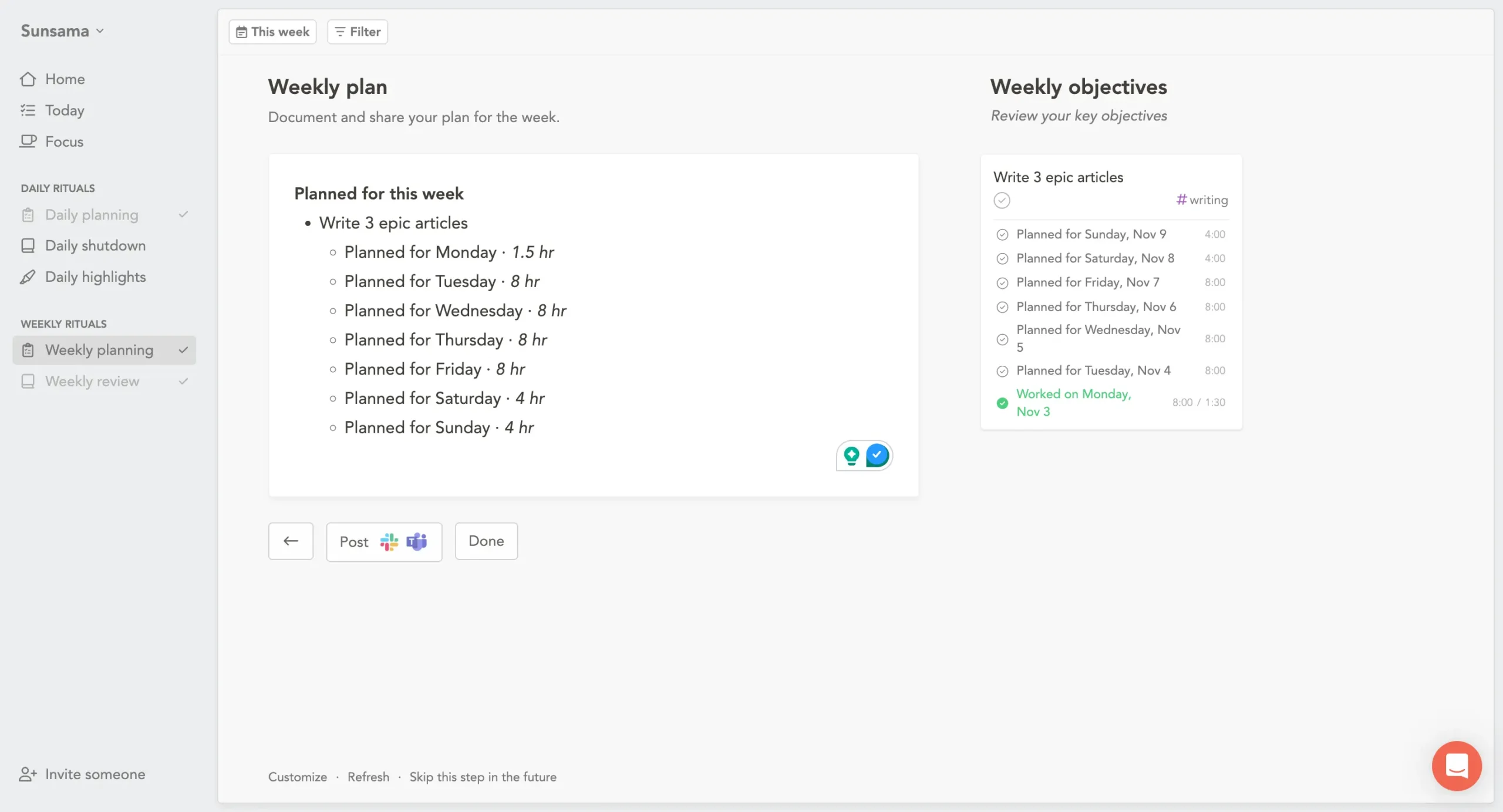Click the blue checkmark grammar icon

click(x=877, y=455)
